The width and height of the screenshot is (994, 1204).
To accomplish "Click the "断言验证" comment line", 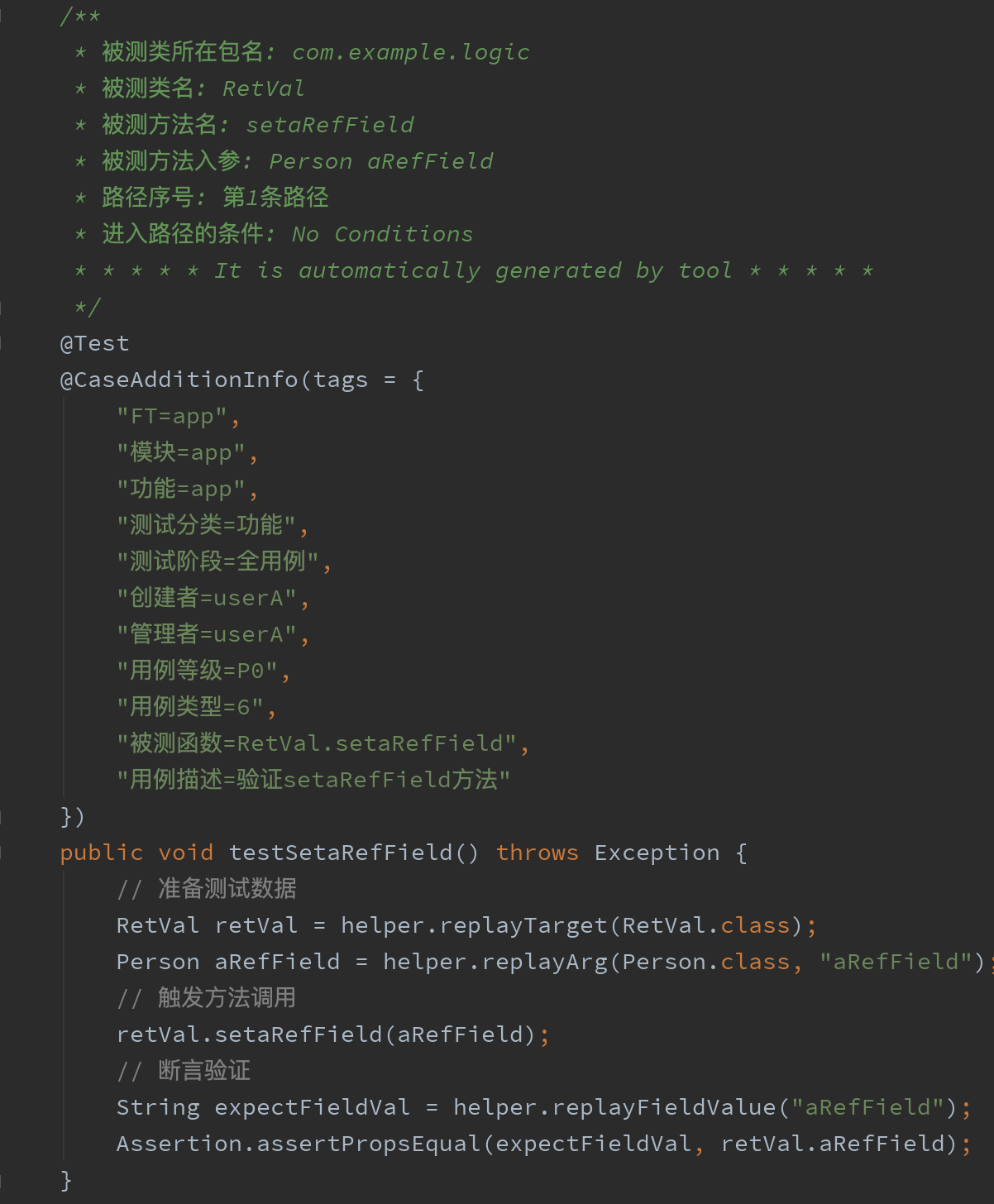I will [x=184, y=1071].
